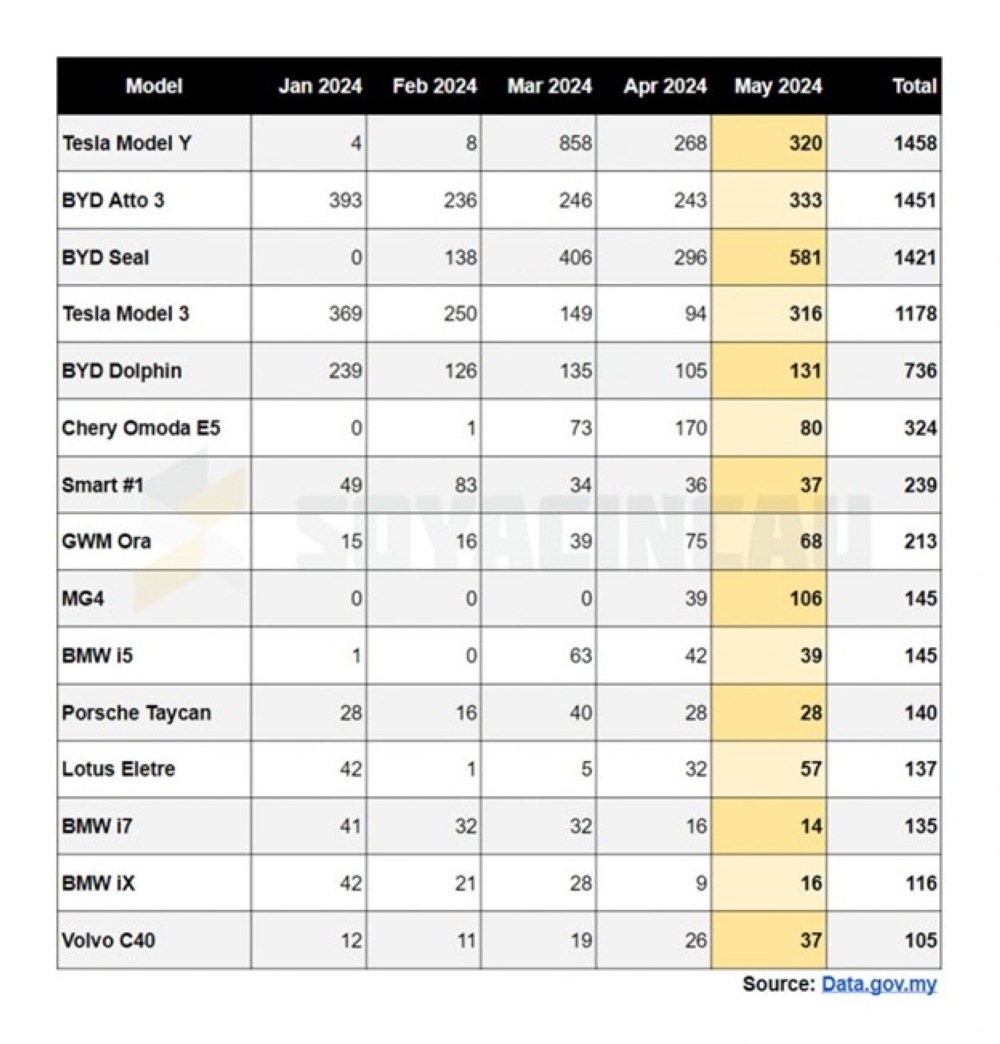Click the Porsche Taycan model cell
The width and height of the screenshot is (1000, 1044).
pyautogui.click(x=136, y=713)
